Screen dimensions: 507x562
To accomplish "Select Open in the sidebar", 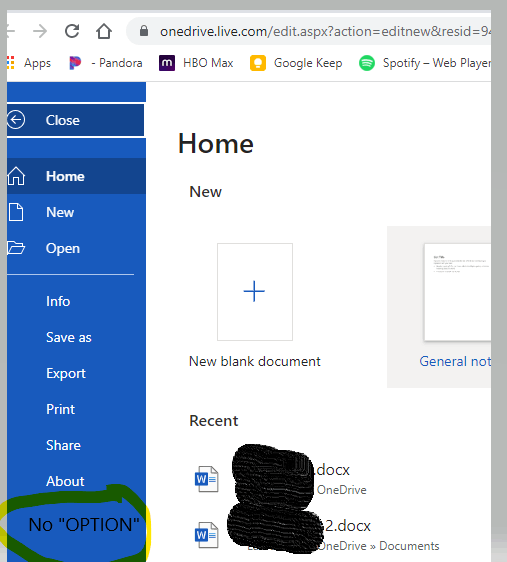I will pos(76,248).
